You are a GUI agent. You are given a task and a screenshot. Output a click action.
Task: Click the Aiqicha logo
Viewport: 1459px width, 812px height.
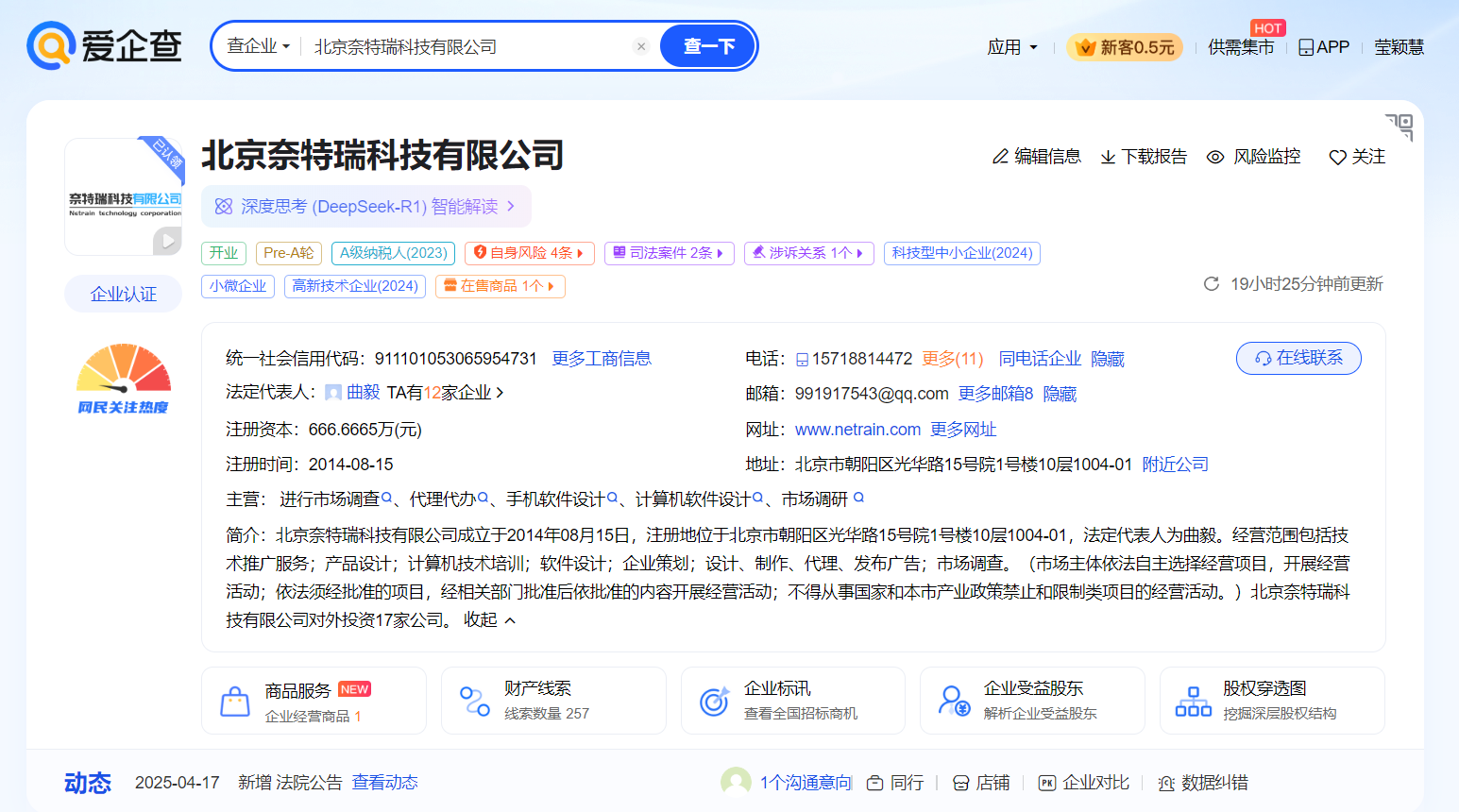104,45
